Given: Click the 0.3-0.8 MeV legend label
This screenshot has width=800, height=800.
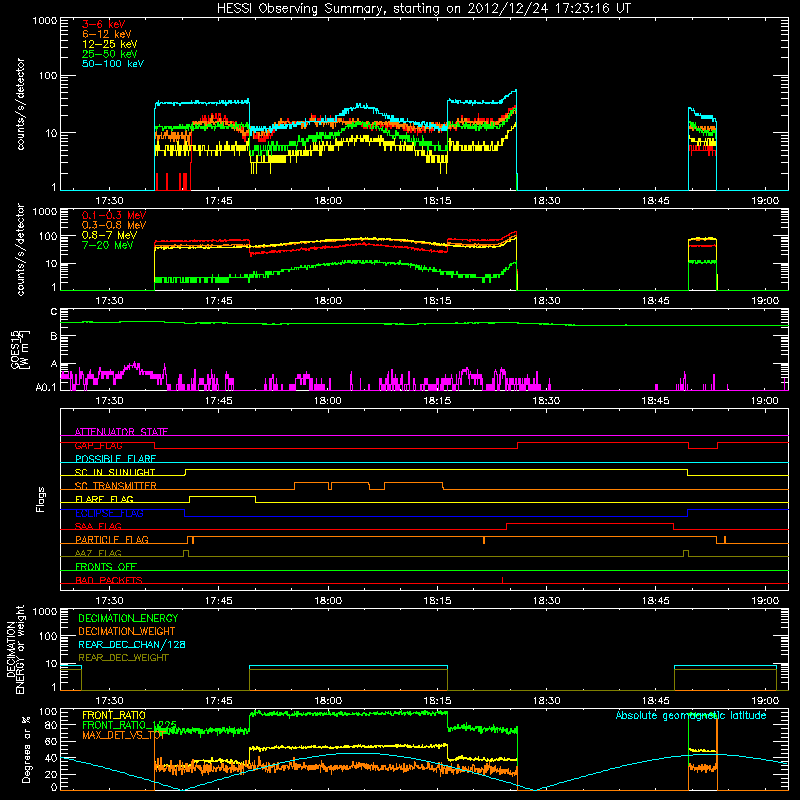Looking at the screenshot, I should coord(114,226).
